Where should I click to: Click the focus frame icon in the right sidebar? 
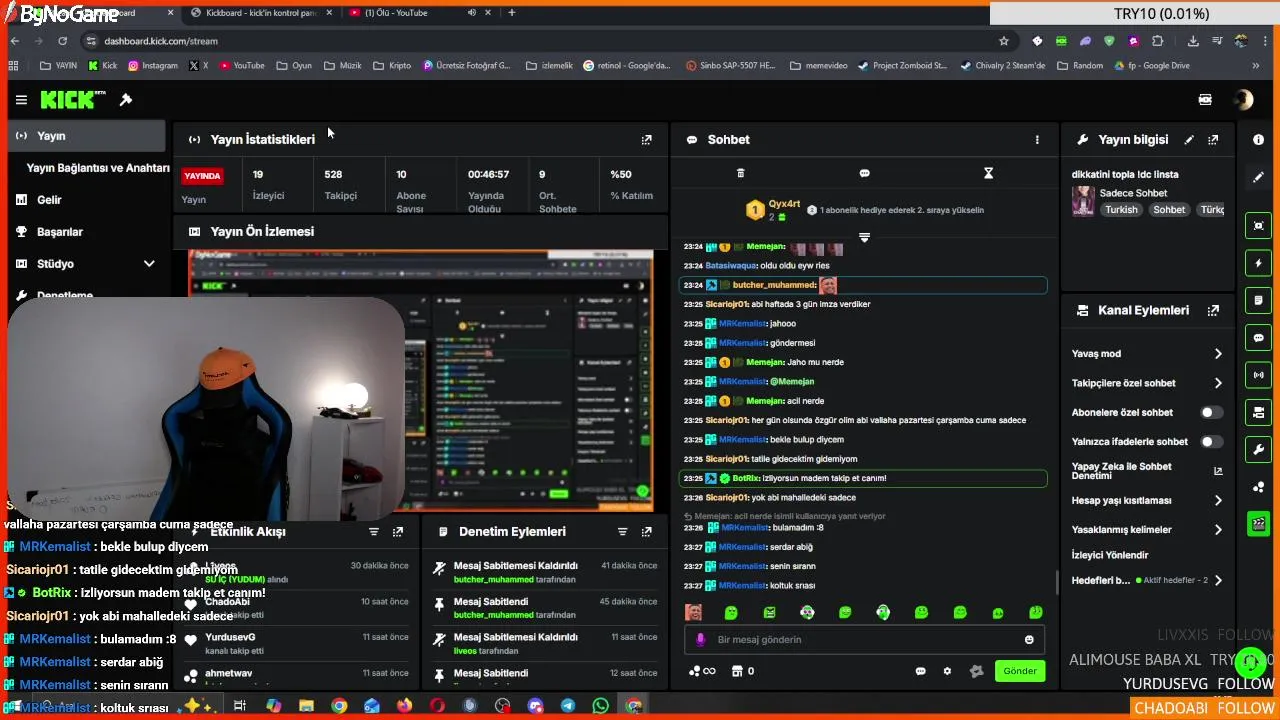[x=1258, y=226]
